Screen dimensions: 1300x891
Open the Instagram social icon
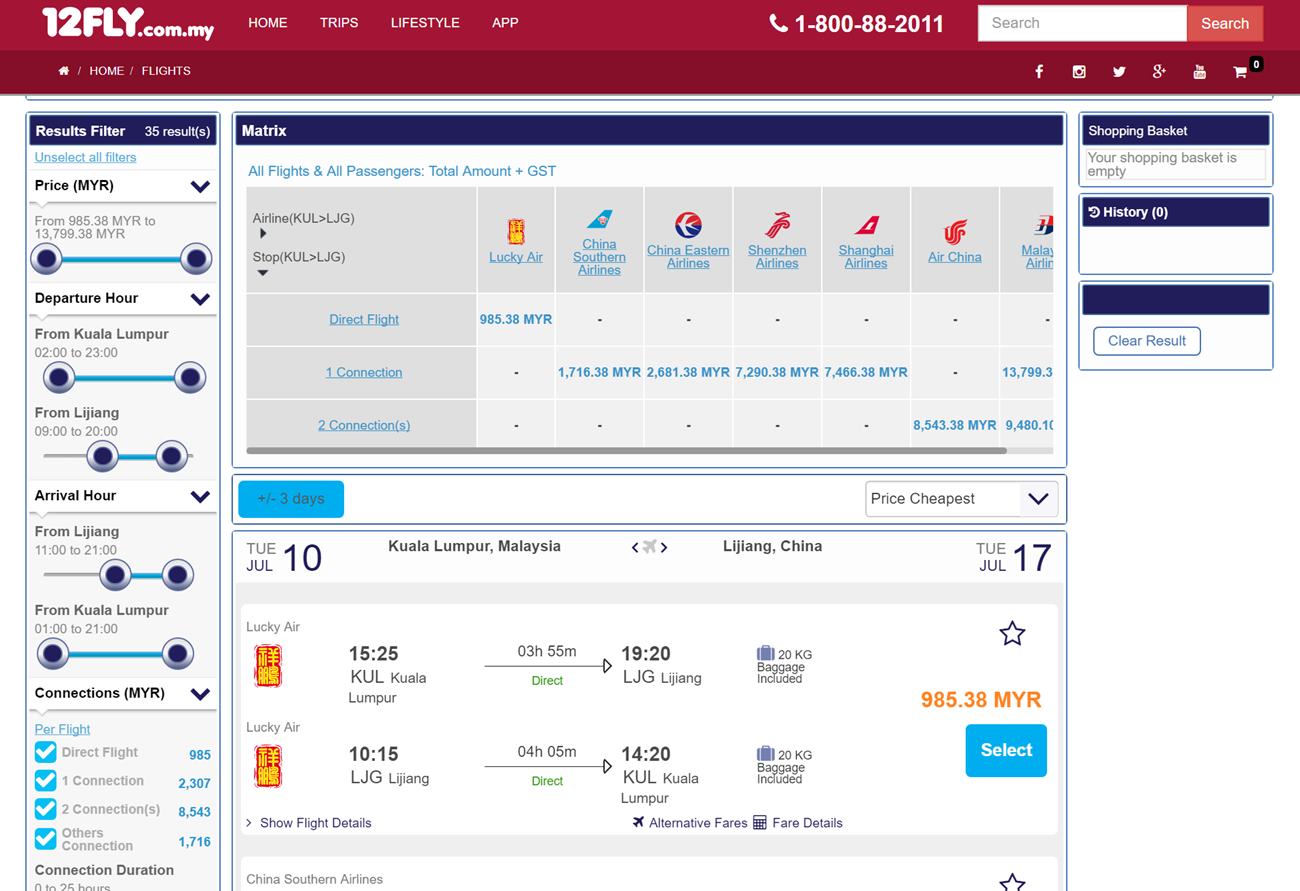(1079, 71)
